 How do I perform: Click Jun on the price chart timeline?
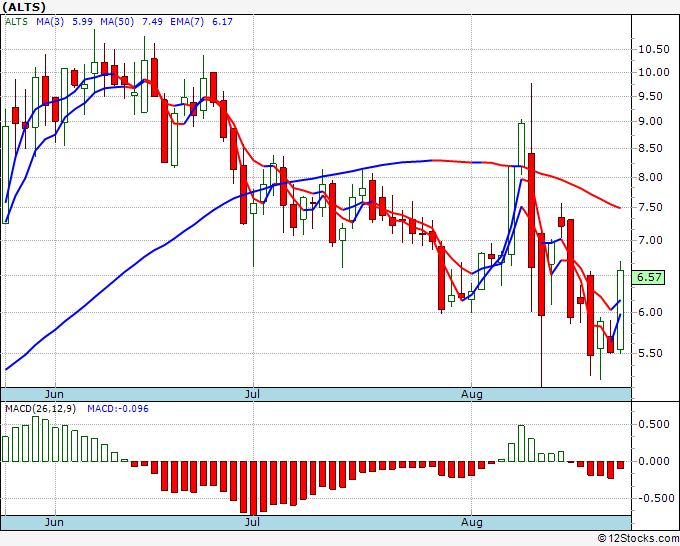[54, 394]
